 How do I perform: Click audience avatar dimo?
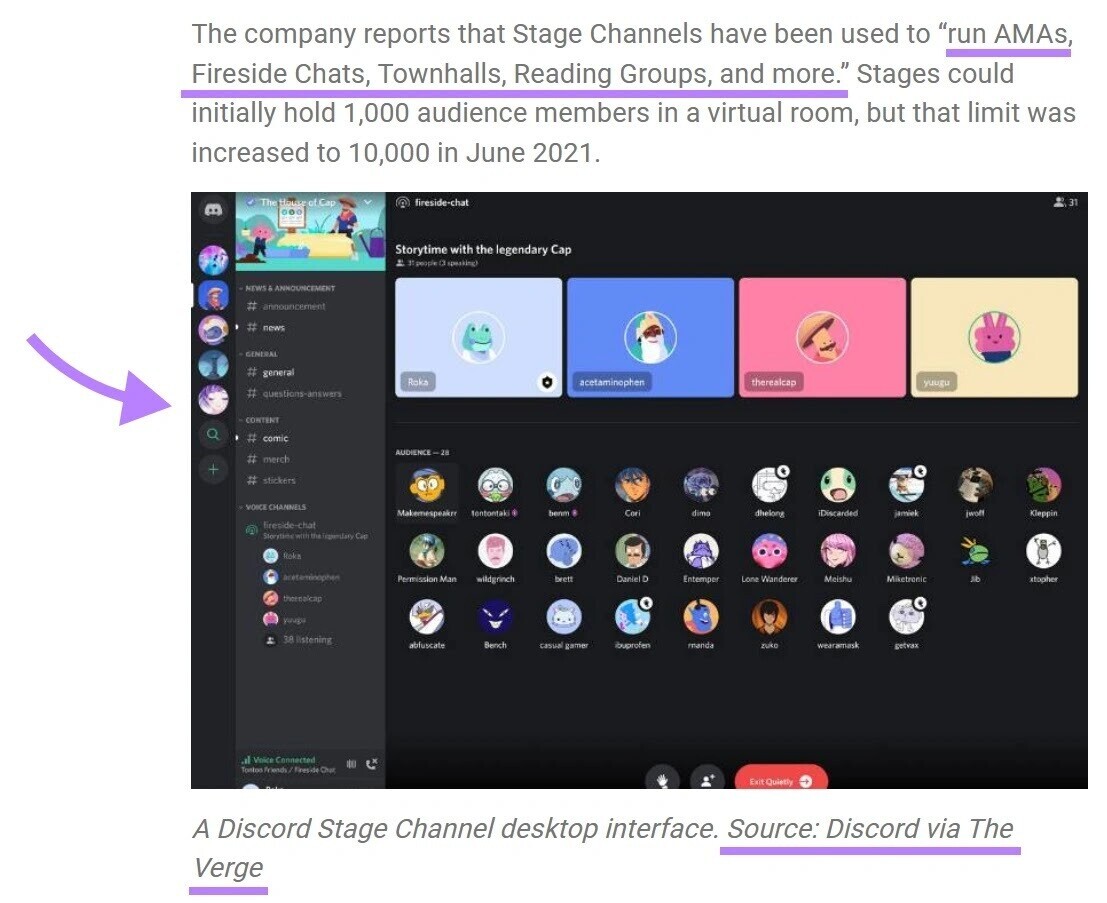(x=700, y=485)
